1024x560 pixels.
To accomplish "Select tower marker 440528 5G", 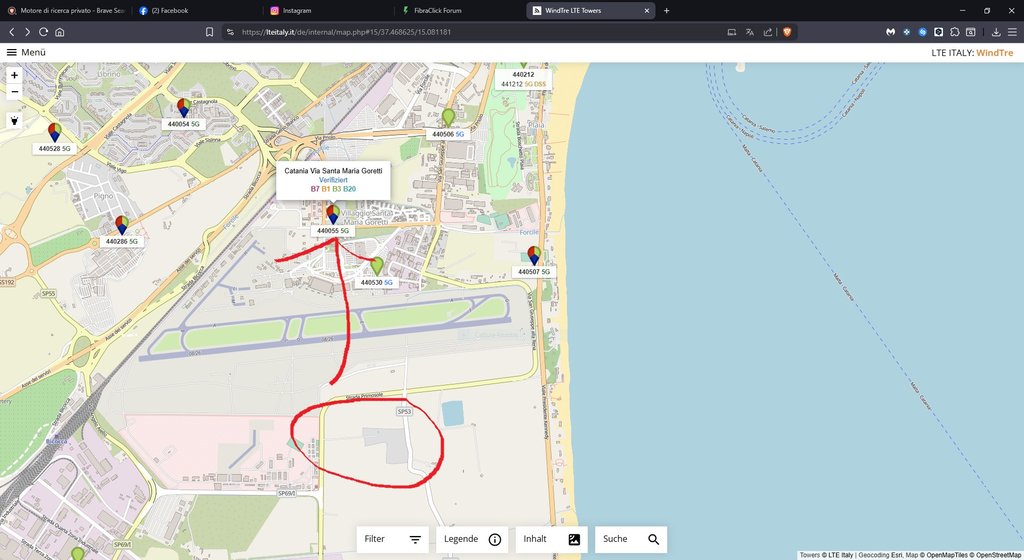I will 55,132.
